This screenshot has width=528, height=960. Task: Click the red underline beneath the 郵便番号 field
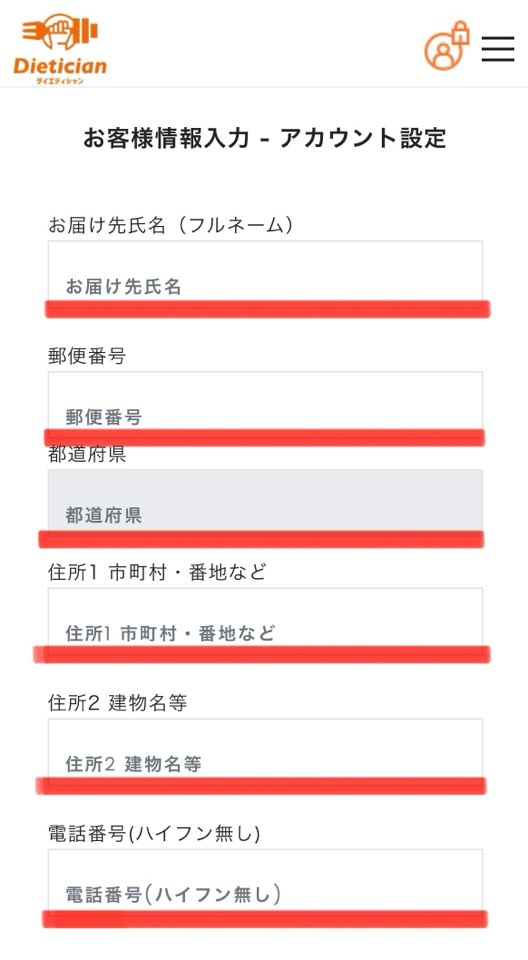point(265,438)
